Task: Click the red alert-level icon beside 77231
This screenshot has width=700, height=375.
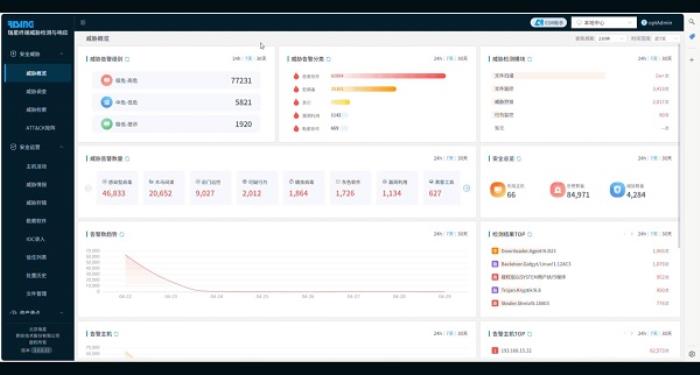Action: pyautogui.click(x=106, y=80)
